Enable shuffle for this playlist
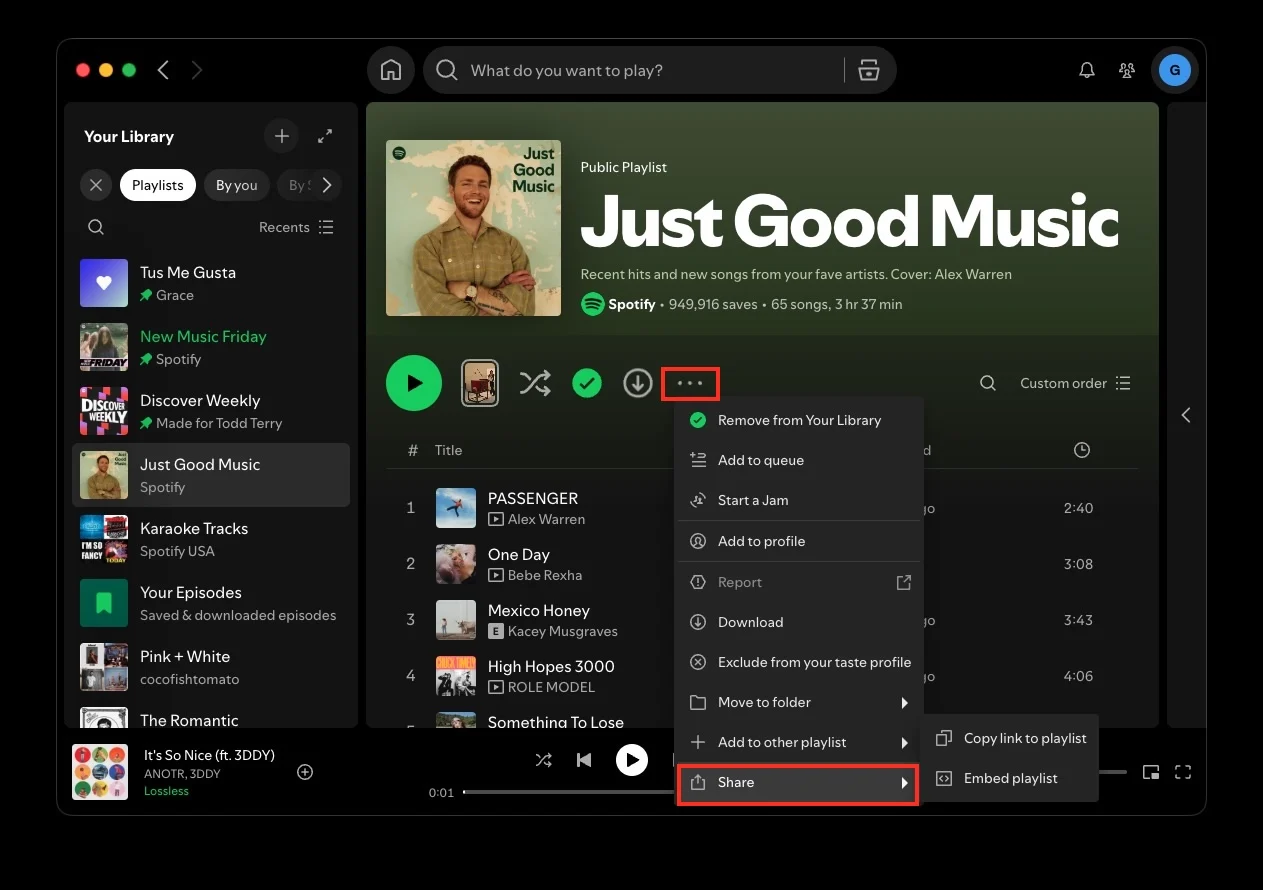Image resolution: width=1263 pixels, height=890 pixels. tap(535, 383)
